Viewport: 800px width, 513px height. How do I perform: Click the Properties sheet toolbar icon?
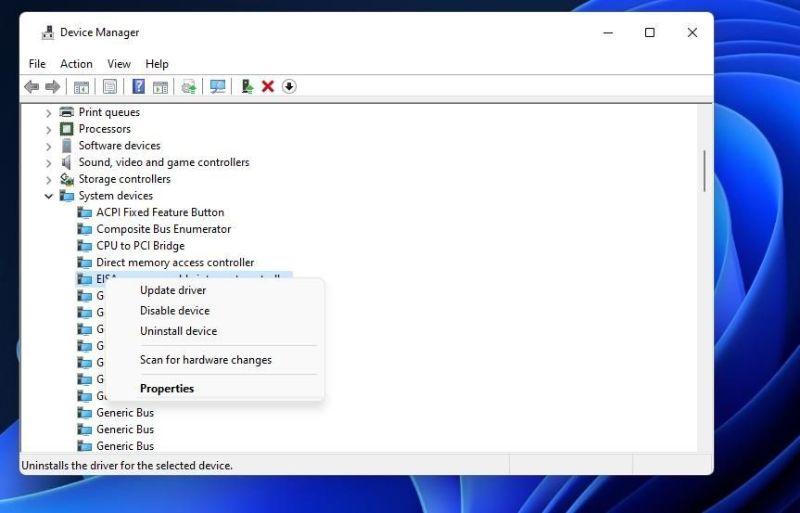110,87
